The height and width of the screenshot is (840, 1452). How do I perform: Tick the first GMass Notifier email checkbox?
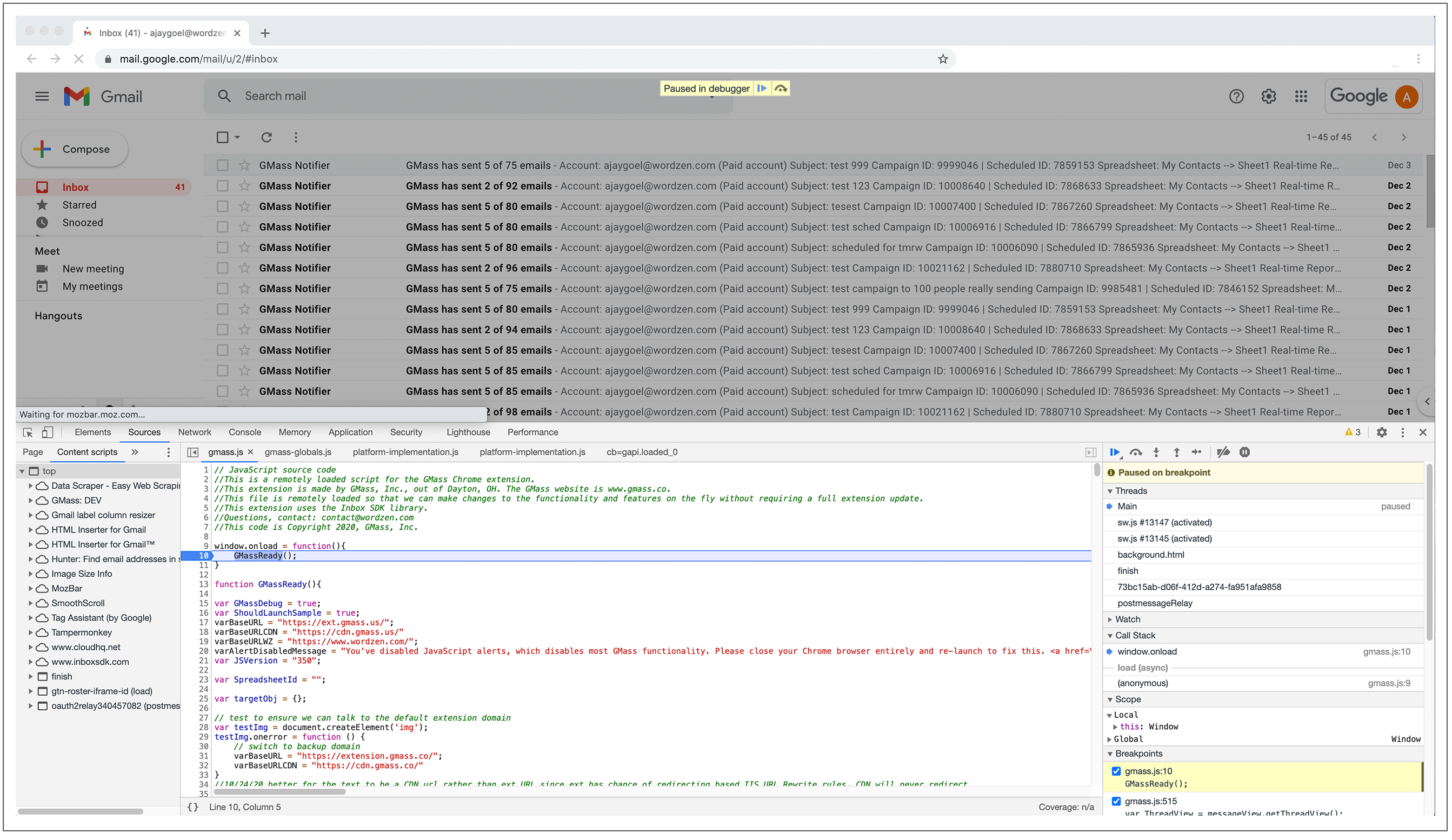pyautogui.click(x=222, y=165)
